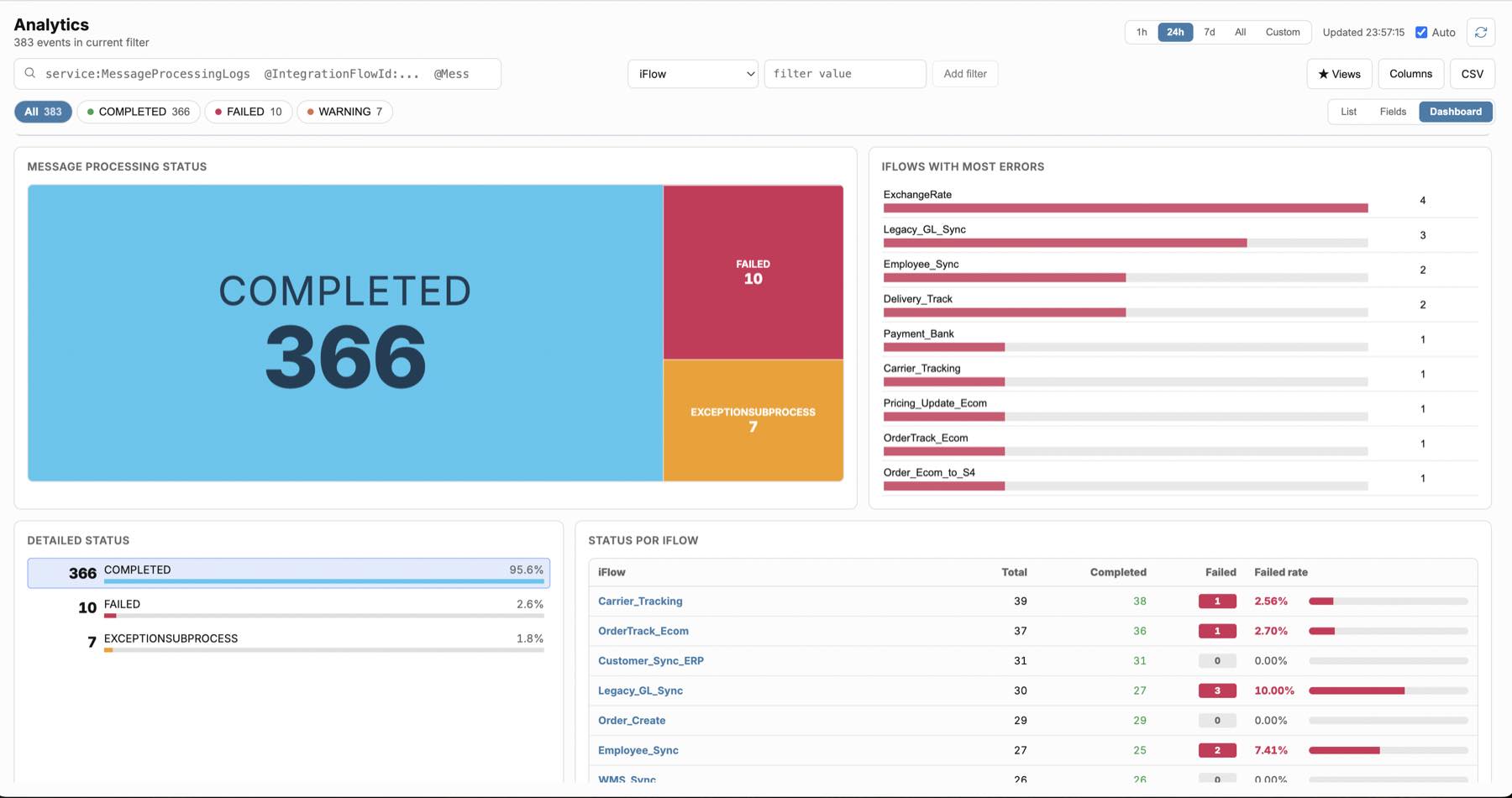
Task: Select the 1h time range
Action: click(1142, 32)
